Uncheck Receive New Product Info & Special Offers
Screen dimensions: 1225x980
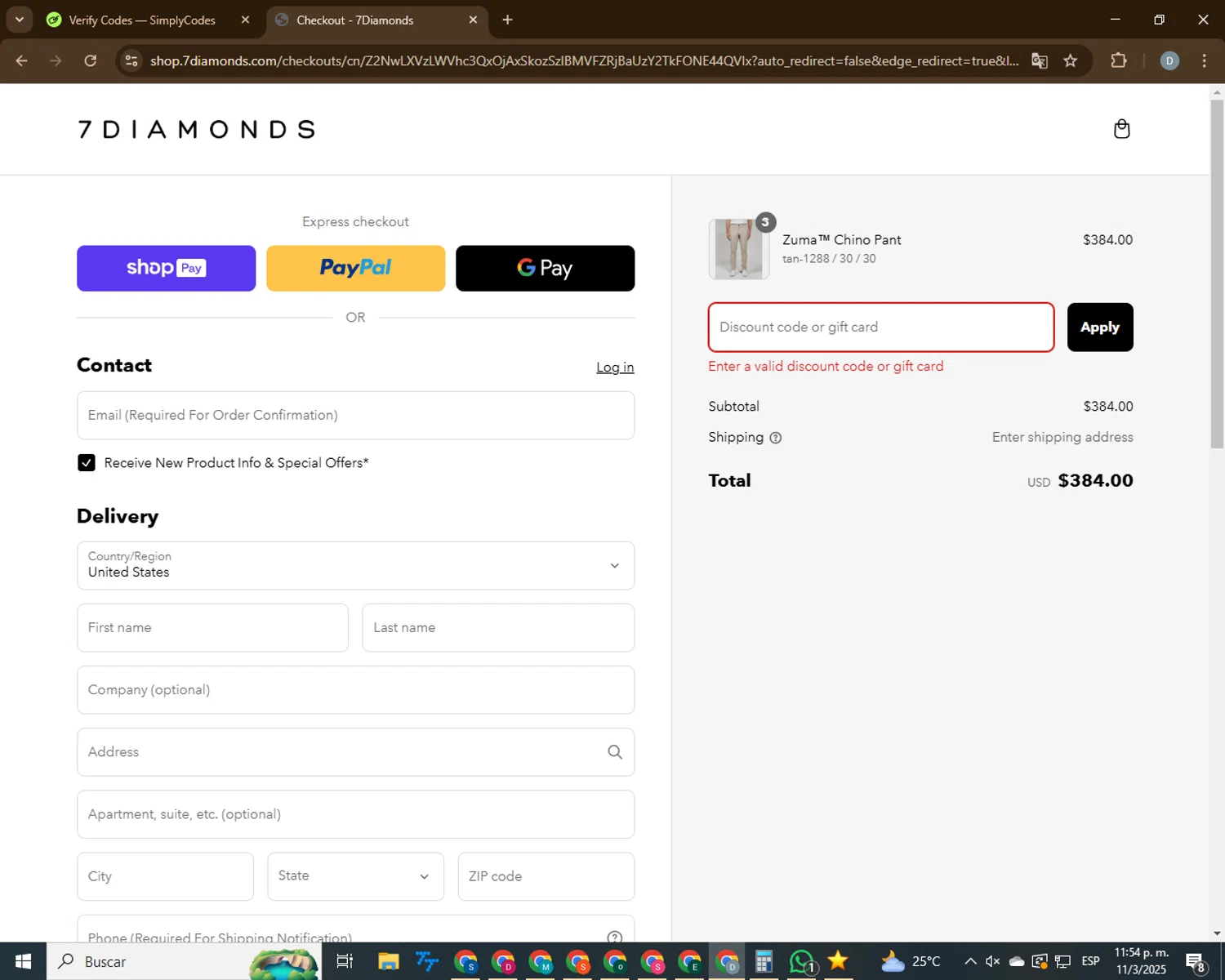coord(87,463)
